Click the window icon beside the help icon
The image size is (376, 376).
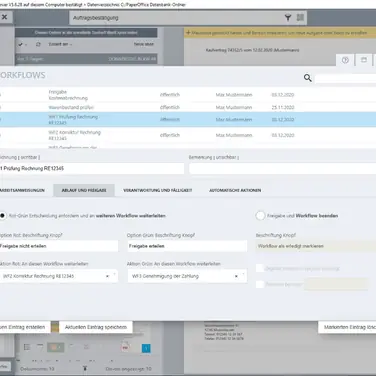point(364,60)
